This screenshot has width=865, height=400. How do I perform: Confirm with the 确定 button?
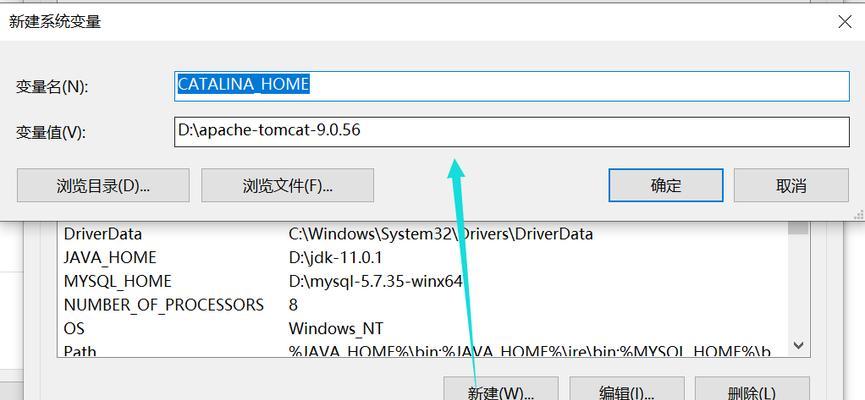(x=666, y=185)
